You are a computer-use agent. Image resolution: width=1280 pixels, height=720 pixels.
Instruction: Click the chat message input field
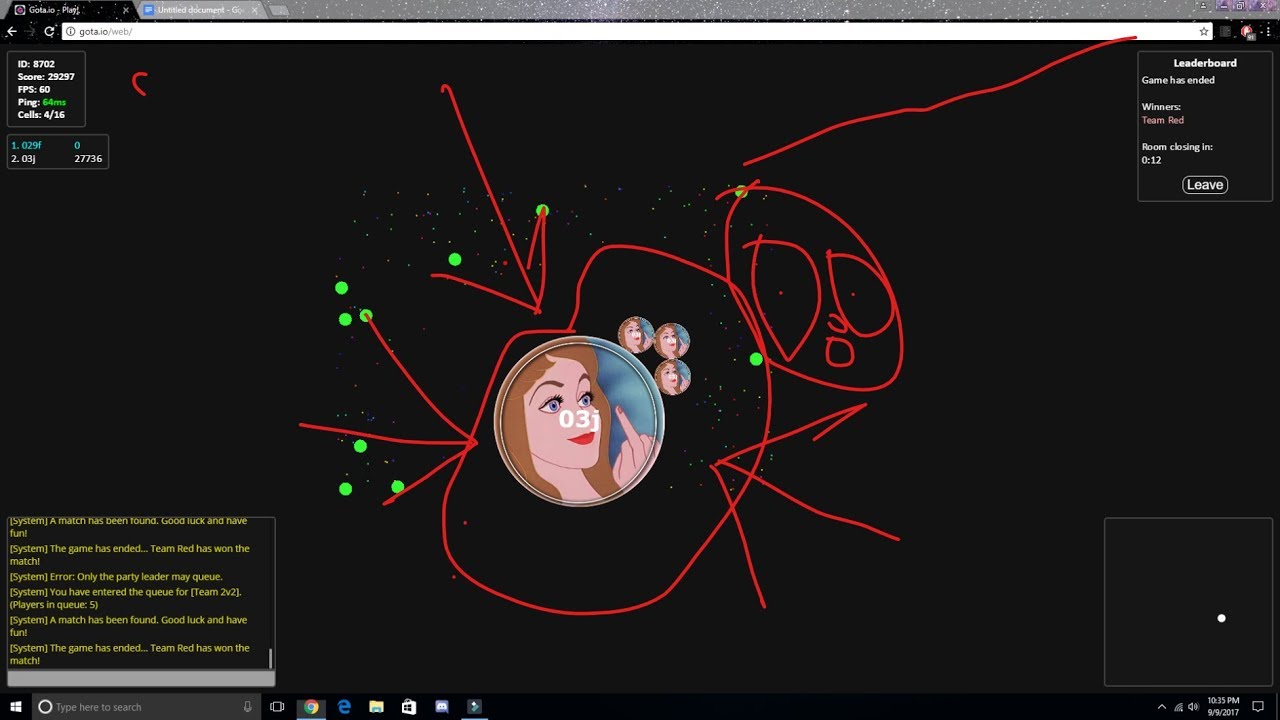(x=141, y=679)
